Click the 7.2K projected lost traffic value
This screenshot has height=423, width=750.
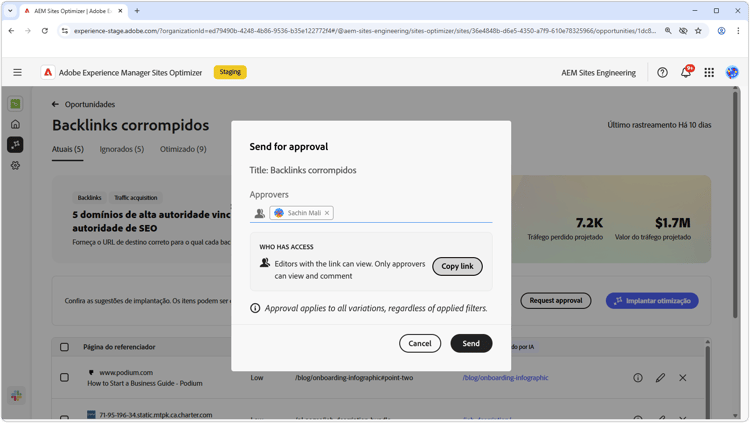point(589,223)
